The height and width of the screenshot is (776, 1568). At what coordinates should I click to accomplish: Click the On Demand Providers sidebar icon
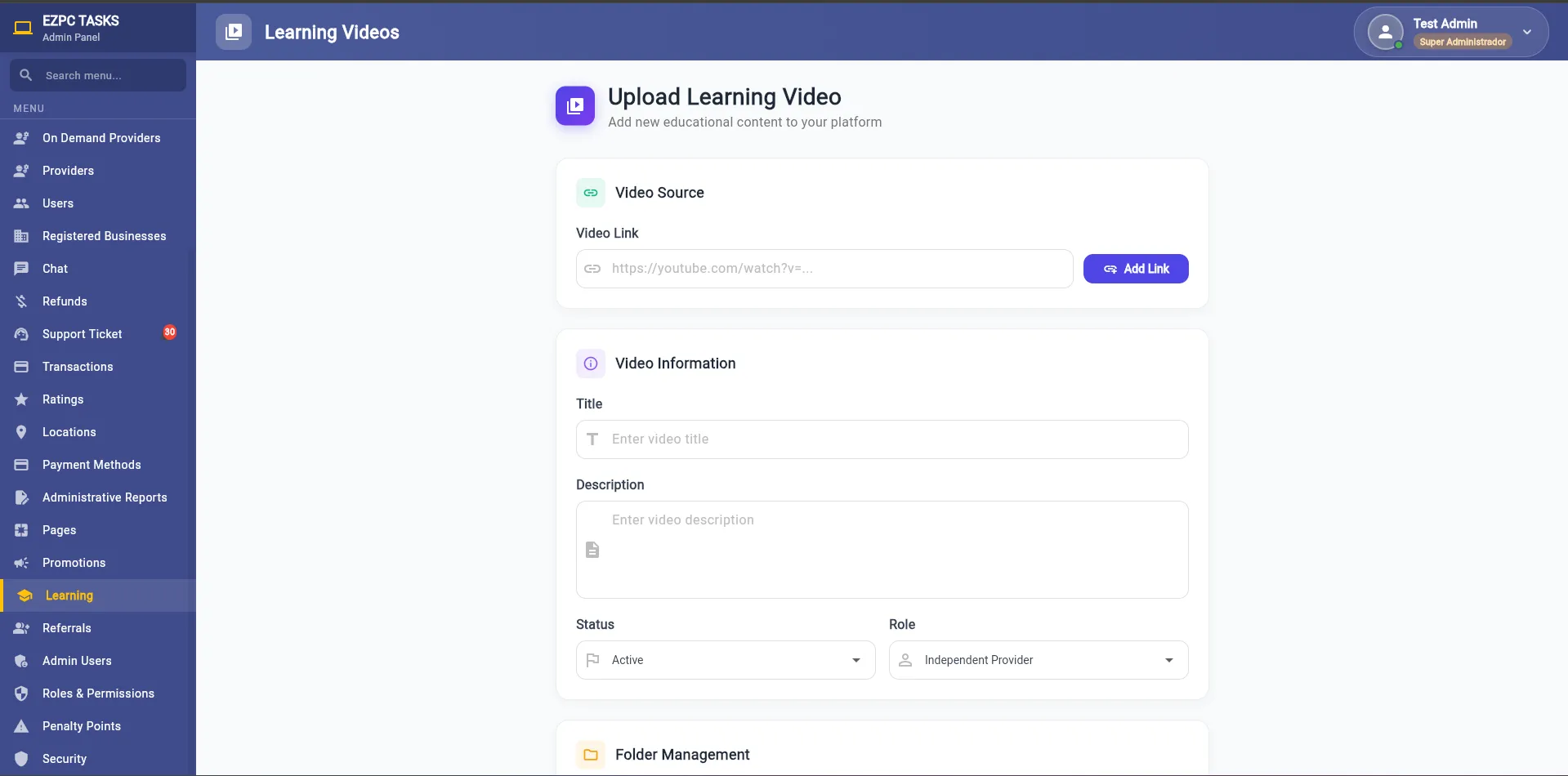(x=21, y=138)
